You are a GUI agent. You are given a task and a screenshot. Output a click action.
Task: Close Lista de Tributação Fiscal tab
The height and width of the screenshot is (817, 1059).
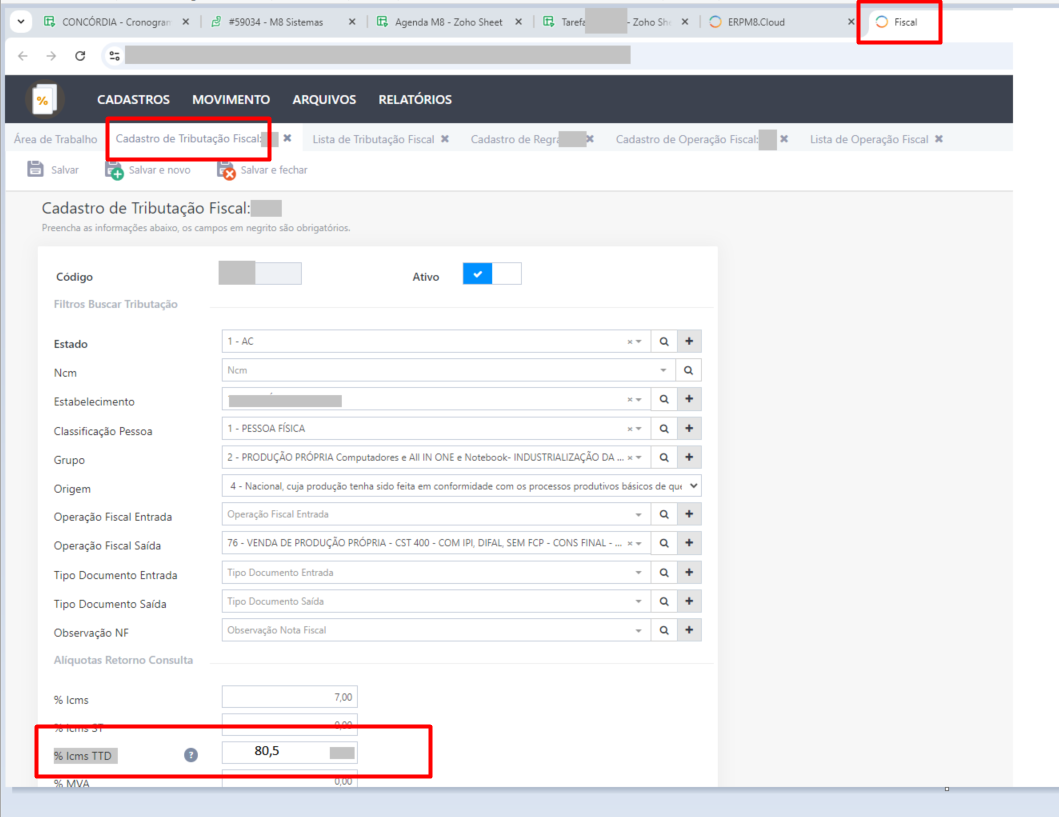click(445, 139)
